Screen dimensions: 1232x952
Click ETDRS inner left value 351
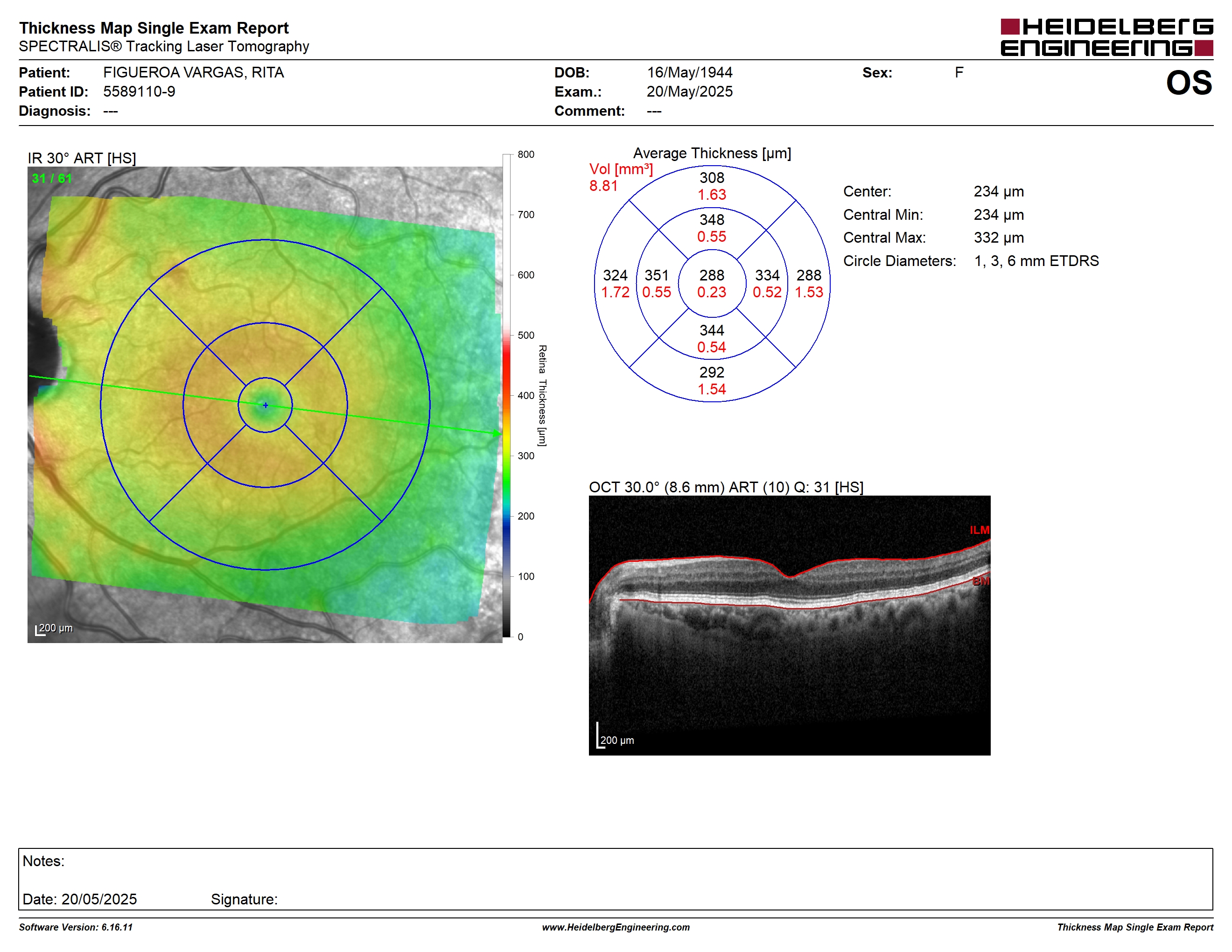(657, 275)
